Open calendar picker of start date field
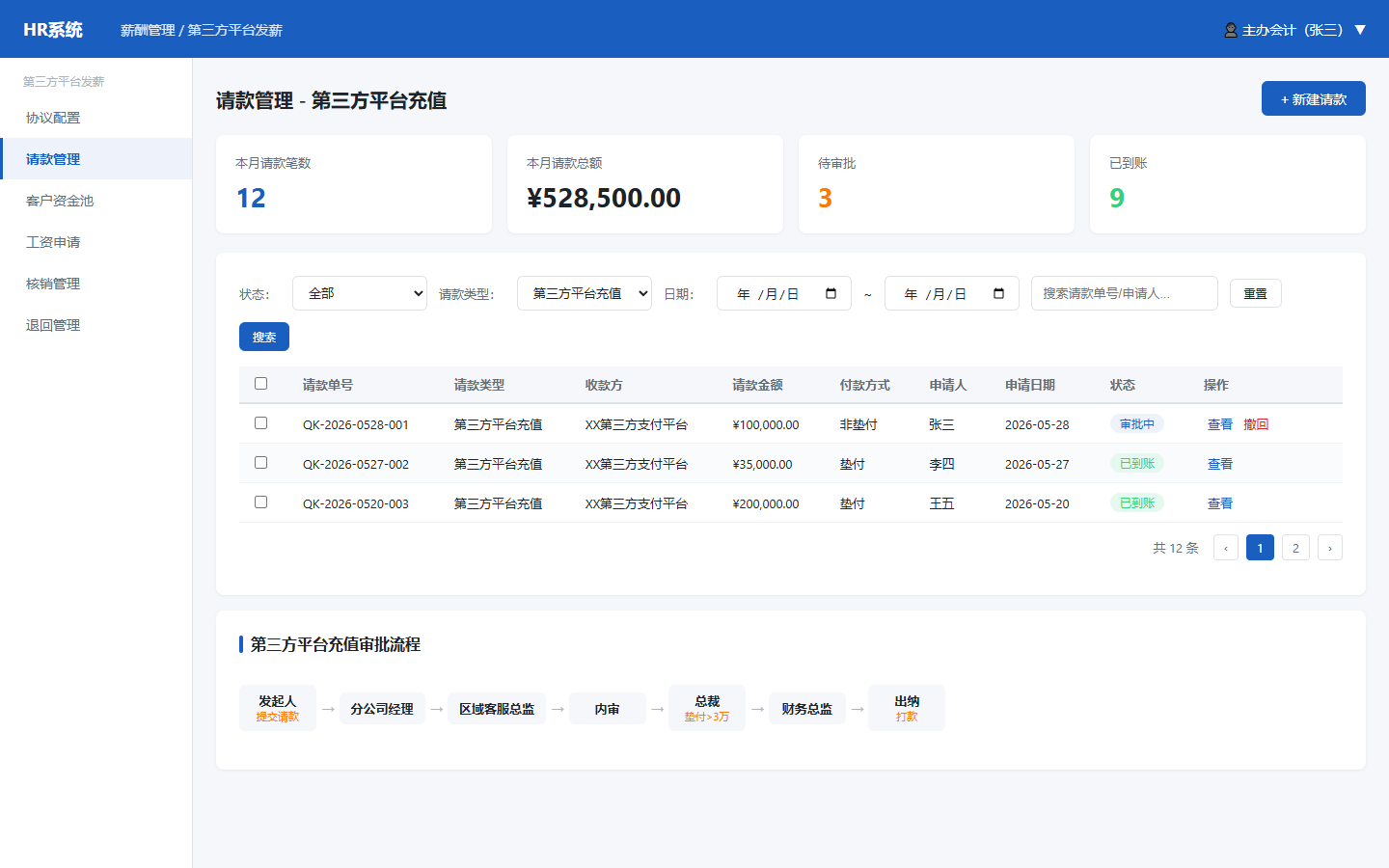This screenshot has width=1389, height=868. (x=831, y=293)
